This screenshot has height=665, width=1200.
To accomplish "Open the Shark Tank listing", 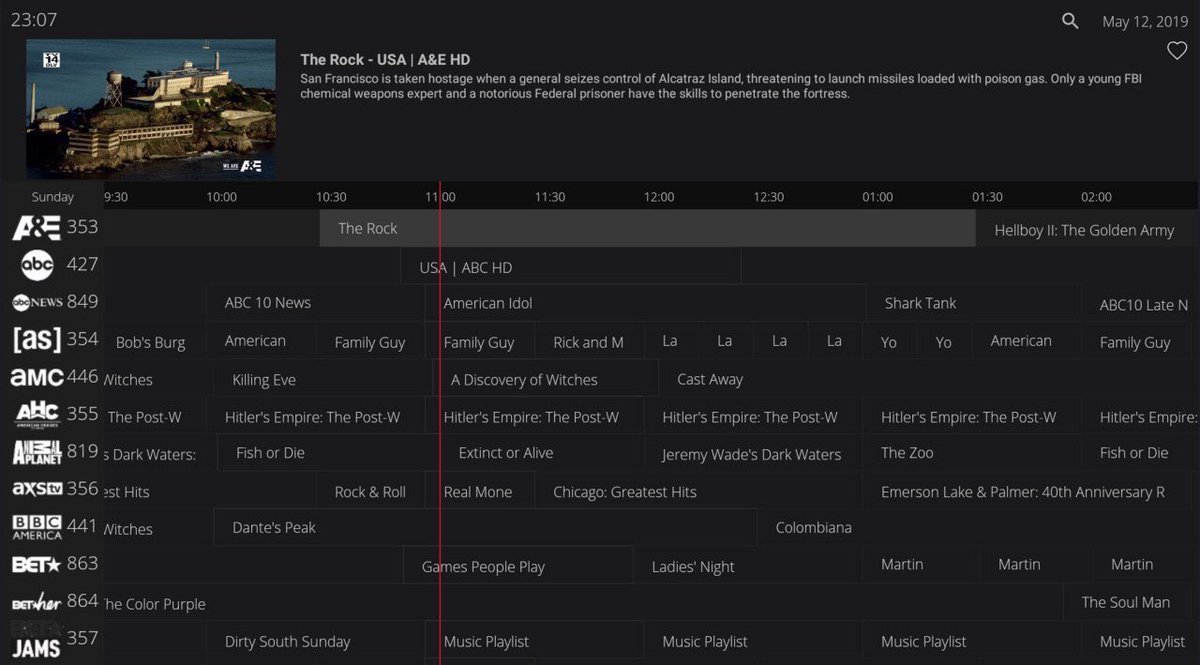I will pos(975,303).
